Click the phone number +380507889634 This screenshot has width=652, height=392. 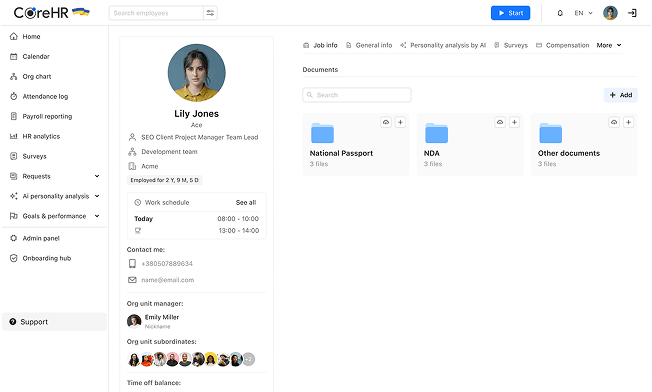(x=167, y=264)
